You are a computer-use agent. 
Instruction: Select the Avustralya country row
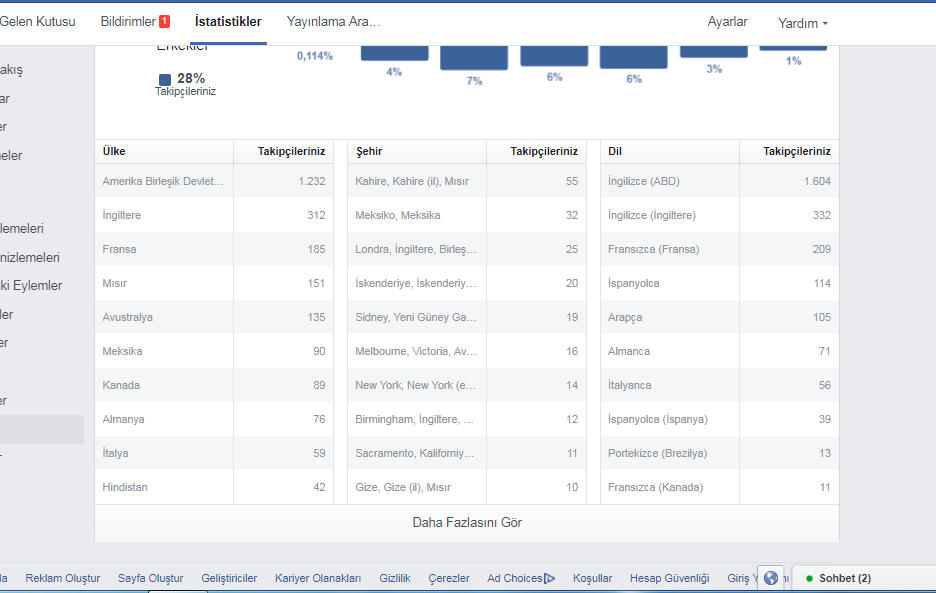(214, 317)
